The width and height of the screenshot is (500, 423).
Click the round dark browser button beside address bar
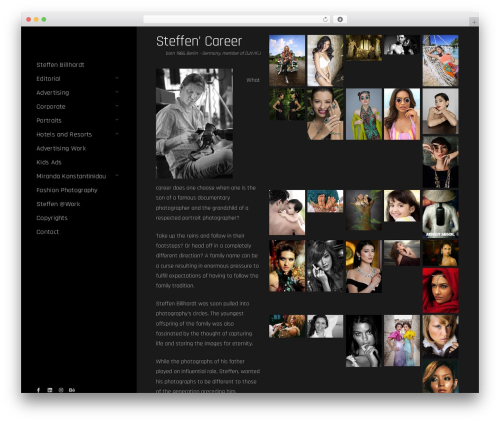[340, 19]
